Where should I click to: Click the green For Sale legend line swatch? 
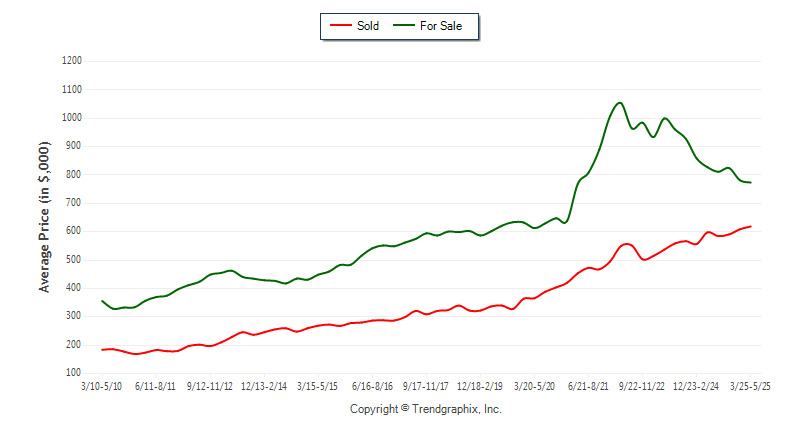404,25
